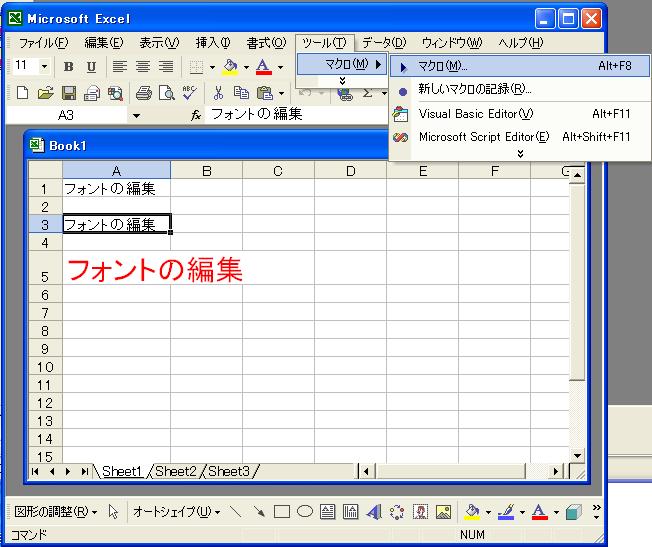Apply borders to selected cell
The height and width of the screenshot is (547, 652).
(196, 67)
